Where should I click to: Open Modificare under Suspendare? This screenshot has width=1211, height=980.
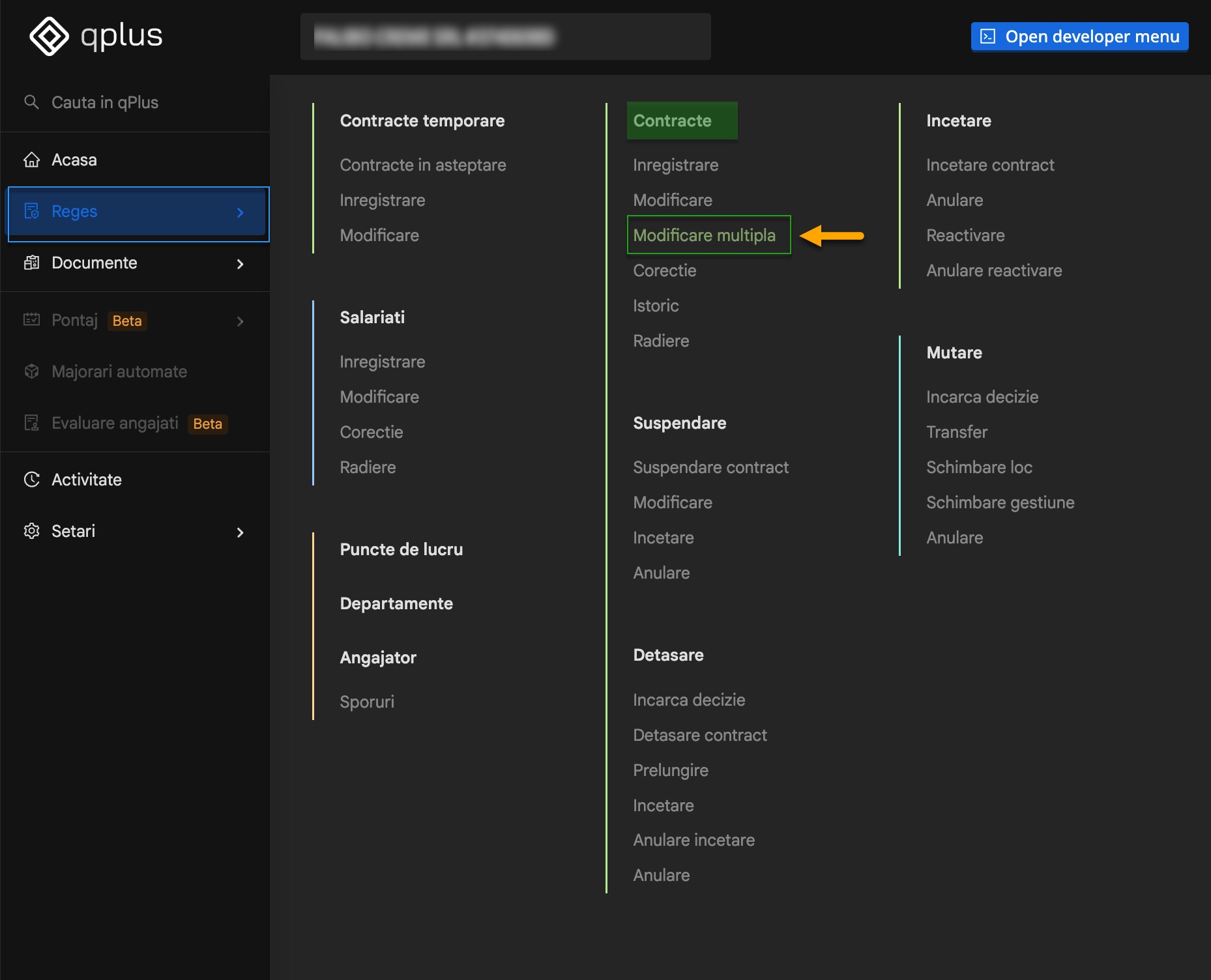(673, 502)
